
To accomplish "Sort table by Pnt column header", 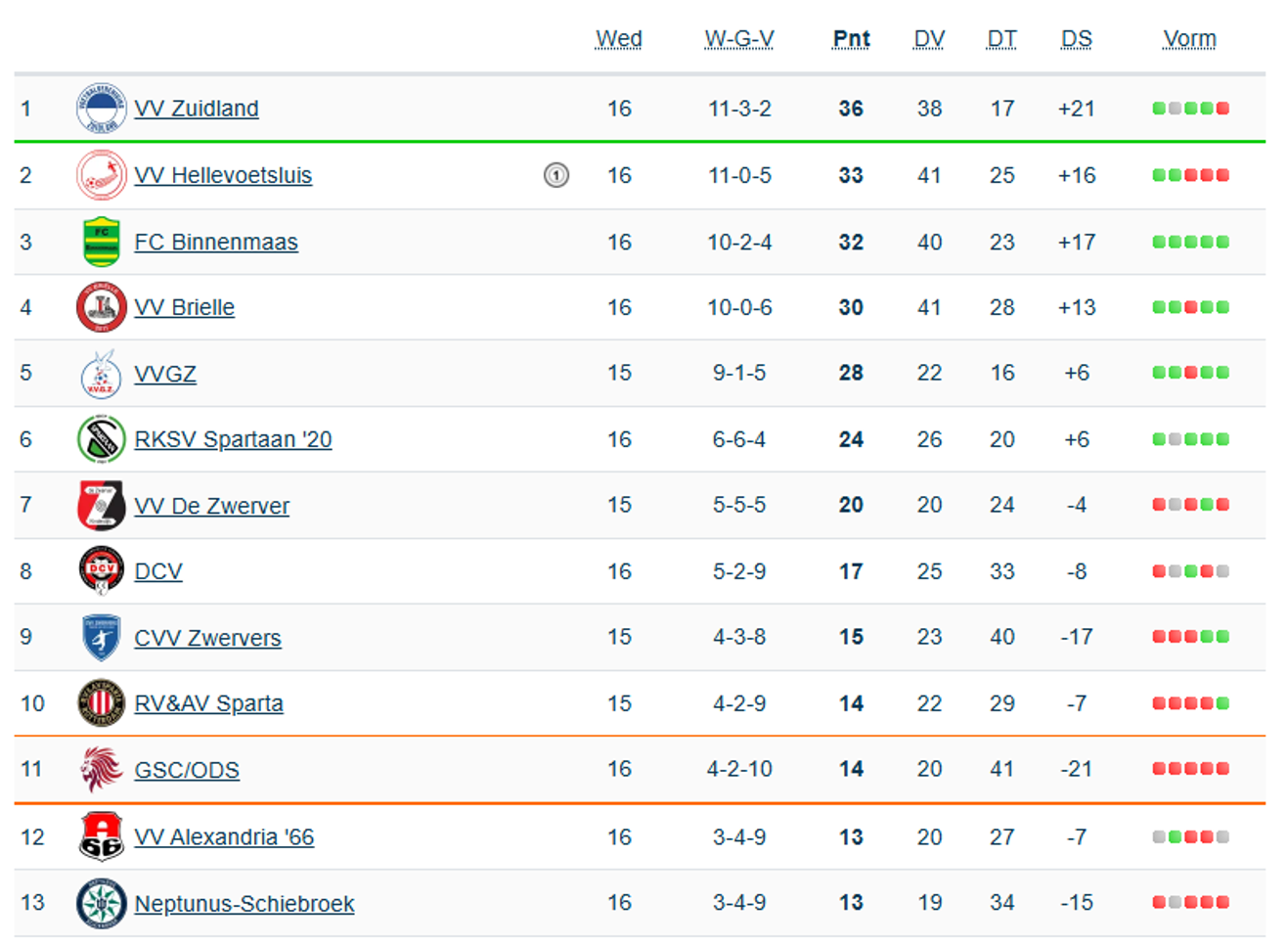I will pos(851,39).
